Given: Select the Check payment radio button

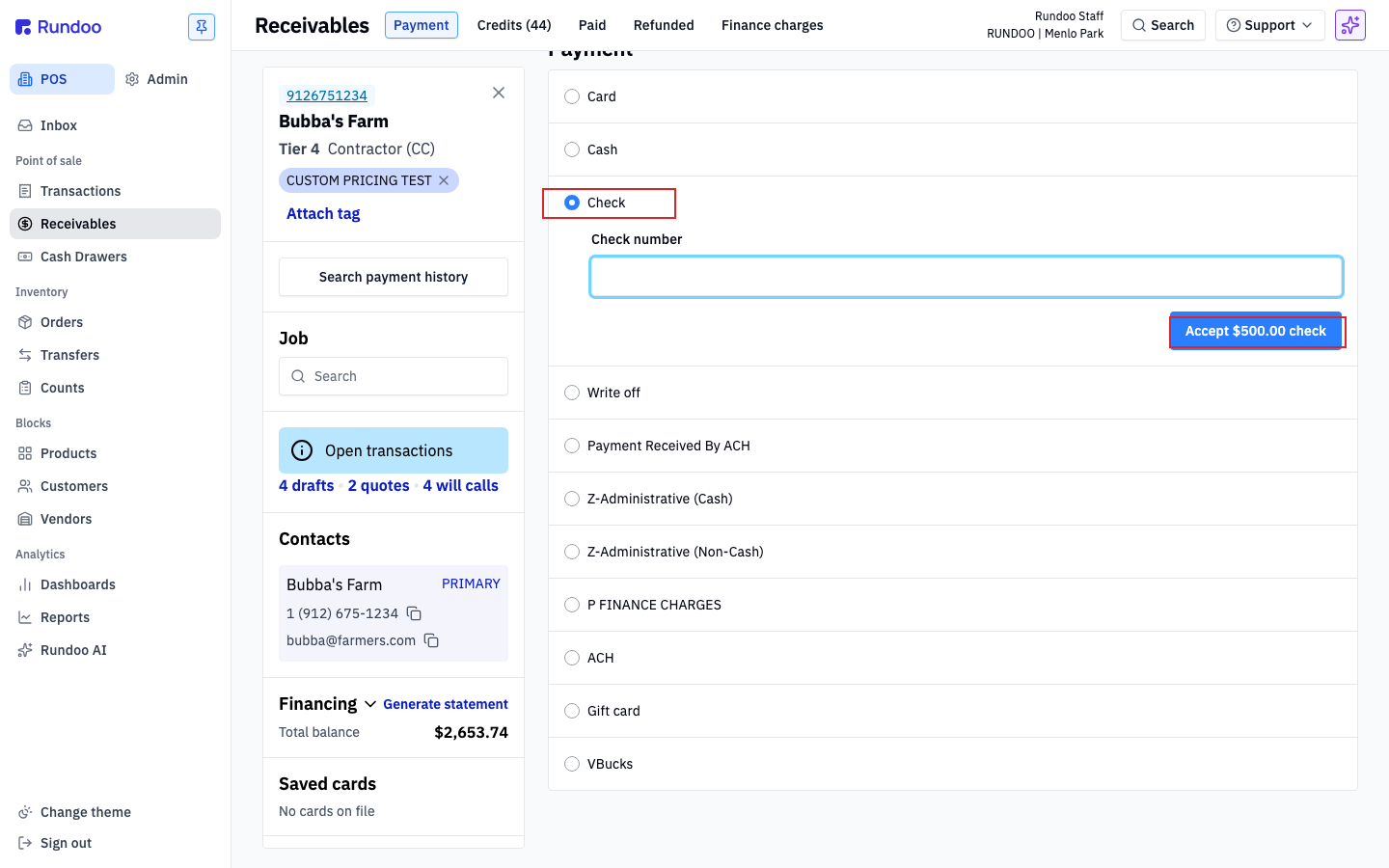Looking at the screenshot, I should click(572, 203).
